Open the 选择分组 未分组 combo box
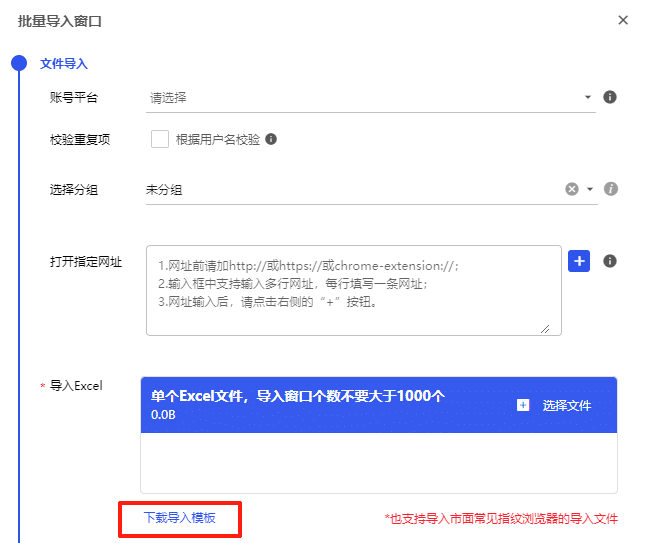 click(371, 190)
